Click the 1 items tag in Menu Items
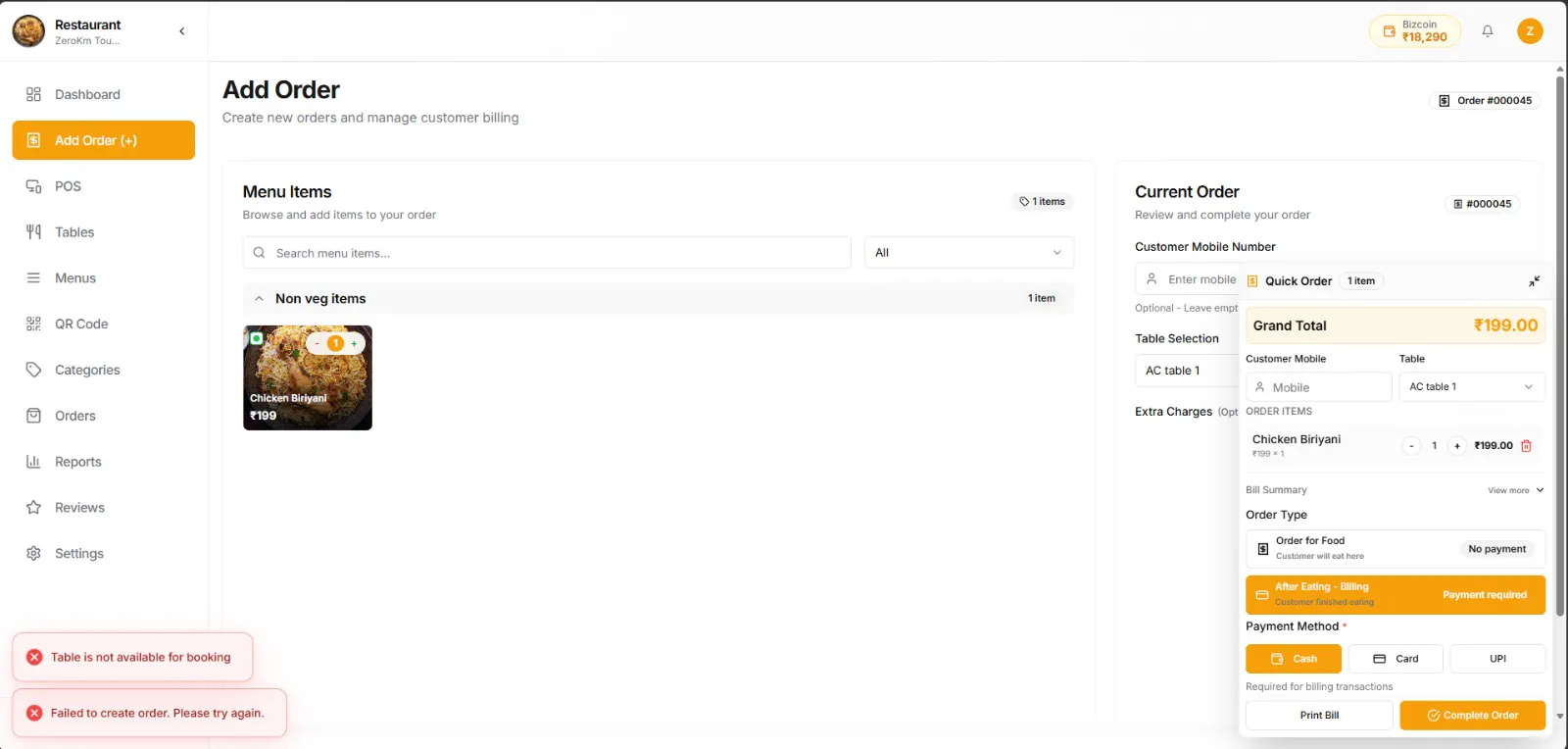 [x=1043, y=202]
